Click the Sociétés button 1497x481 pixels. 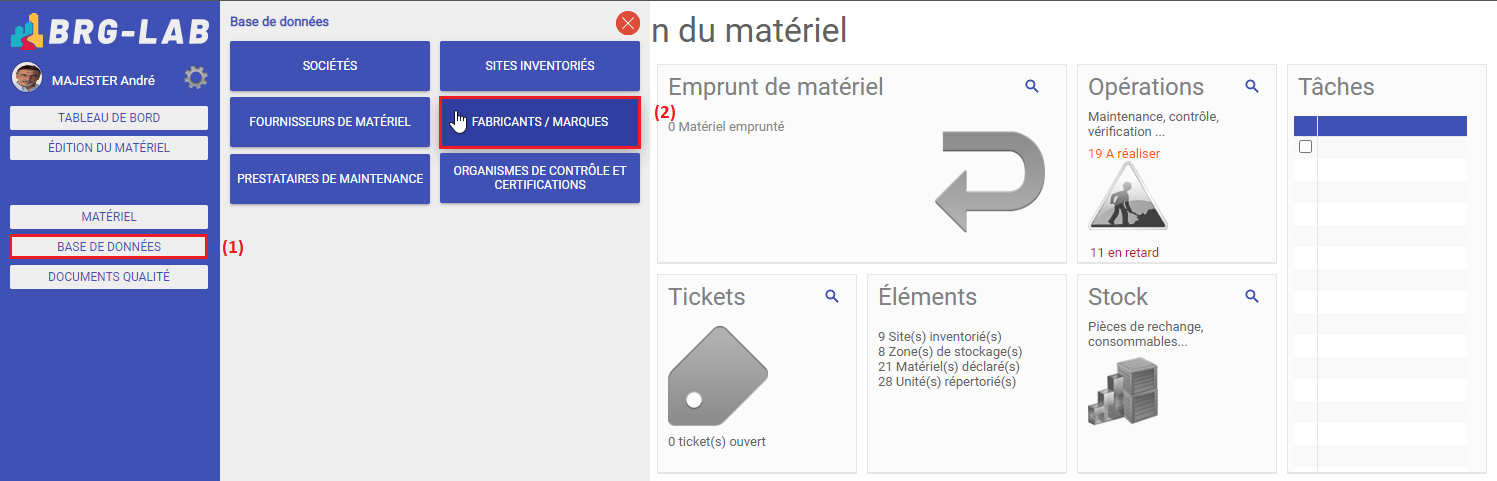pyautogui.click(x=330, y=66)
